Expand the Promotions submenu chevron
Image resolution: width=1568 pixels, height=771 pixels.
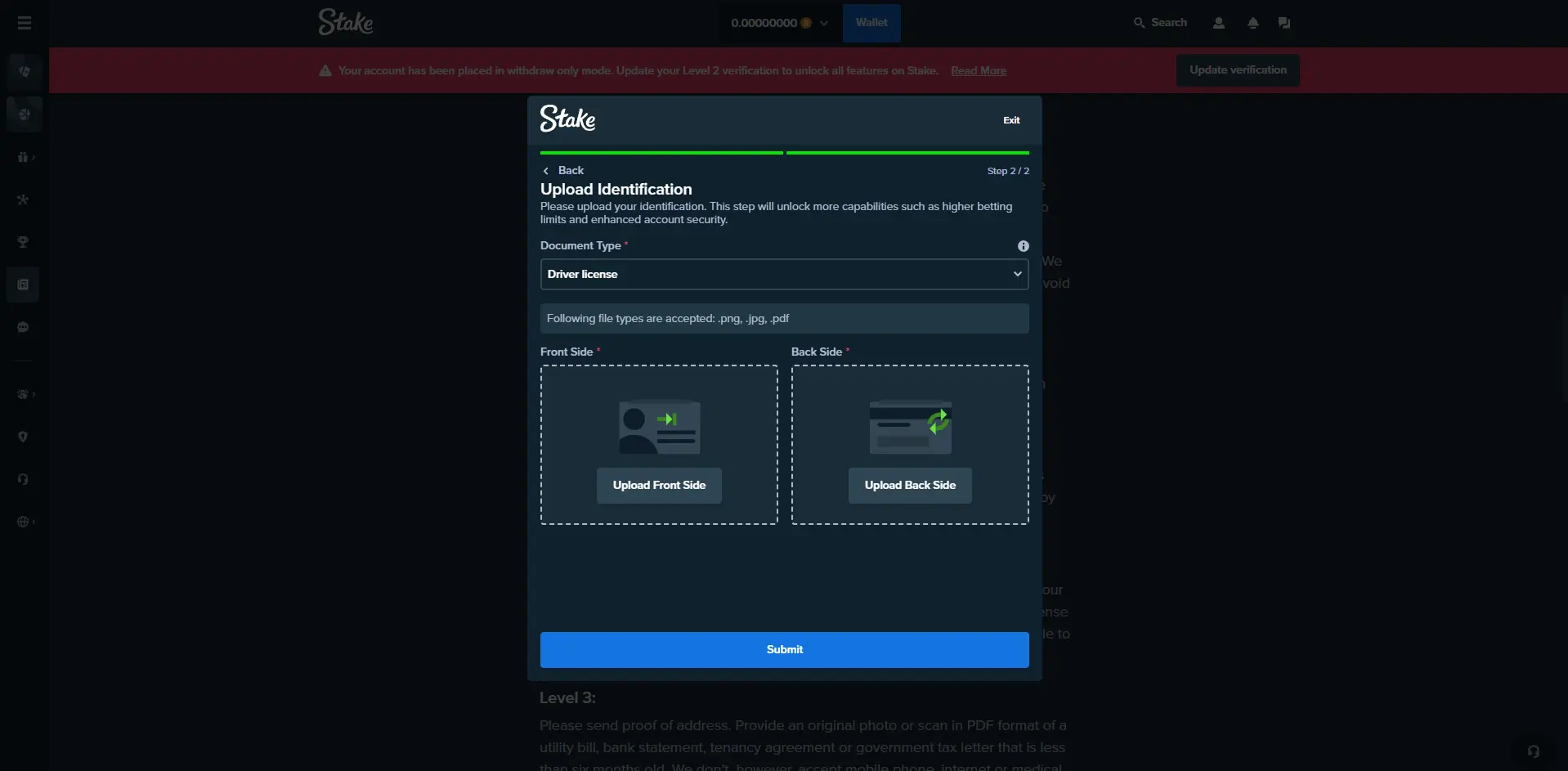34,157
